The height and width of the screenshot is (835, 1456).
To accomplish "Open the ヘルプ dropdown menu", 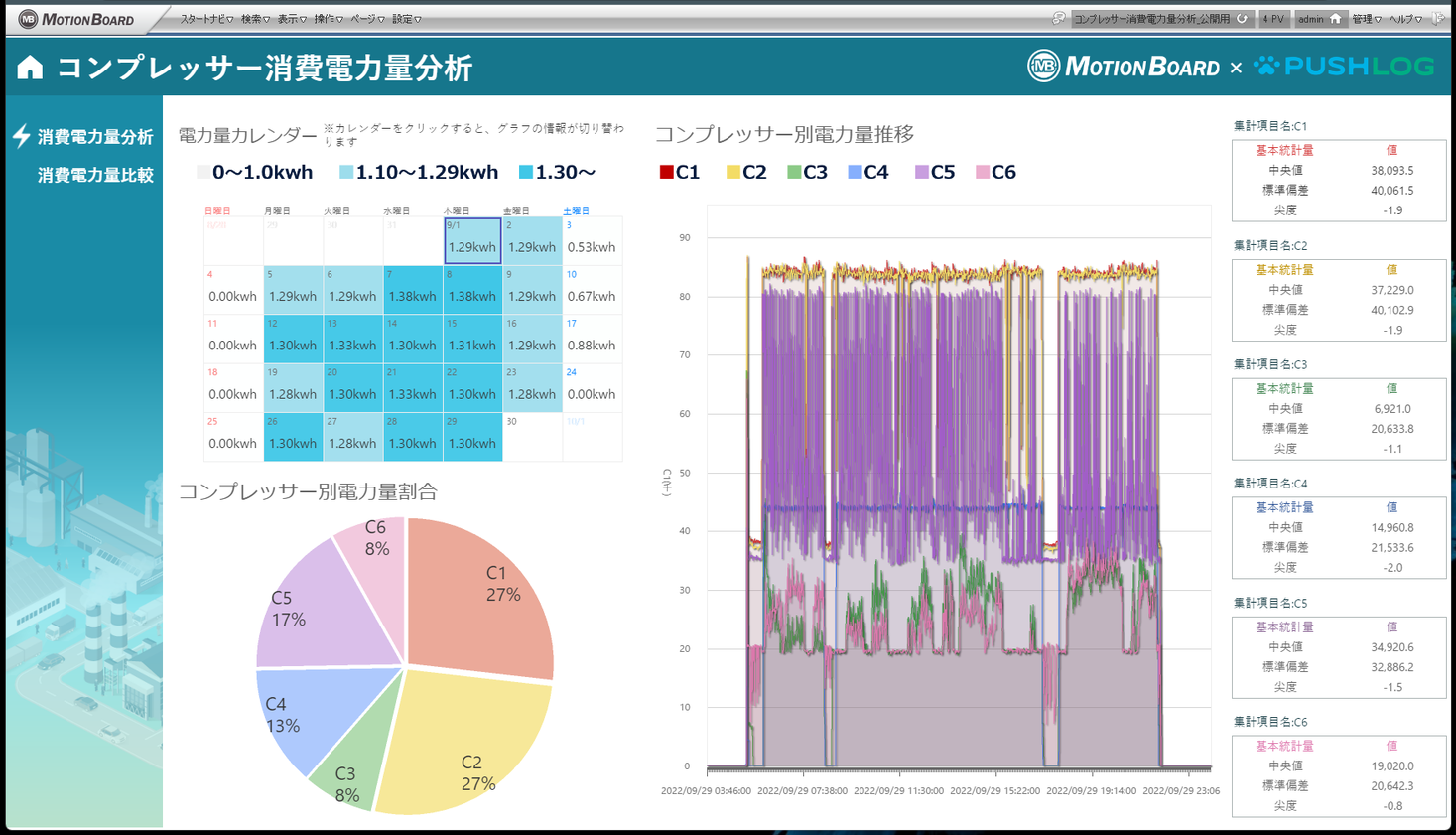I will pyautogui.click(x=1406, y=18).
